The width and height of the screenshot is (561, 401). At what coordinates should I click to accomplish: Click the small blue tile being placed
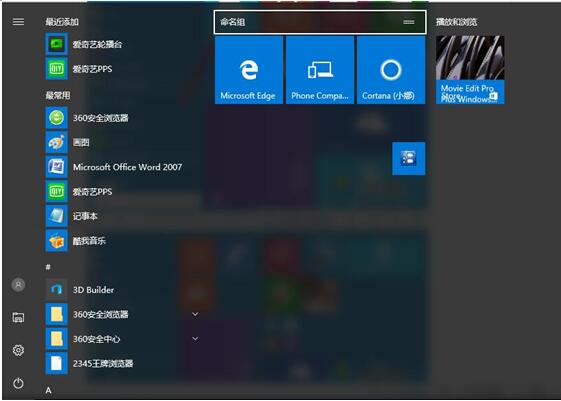pyautogui.click(x=409, y=158)
